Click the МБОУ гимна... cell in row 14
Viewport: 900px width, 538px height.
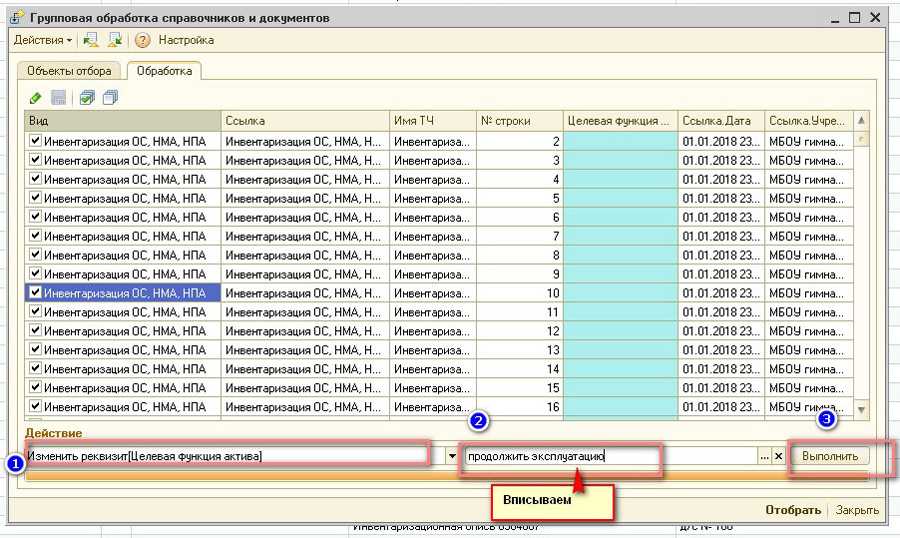[809, 369]
